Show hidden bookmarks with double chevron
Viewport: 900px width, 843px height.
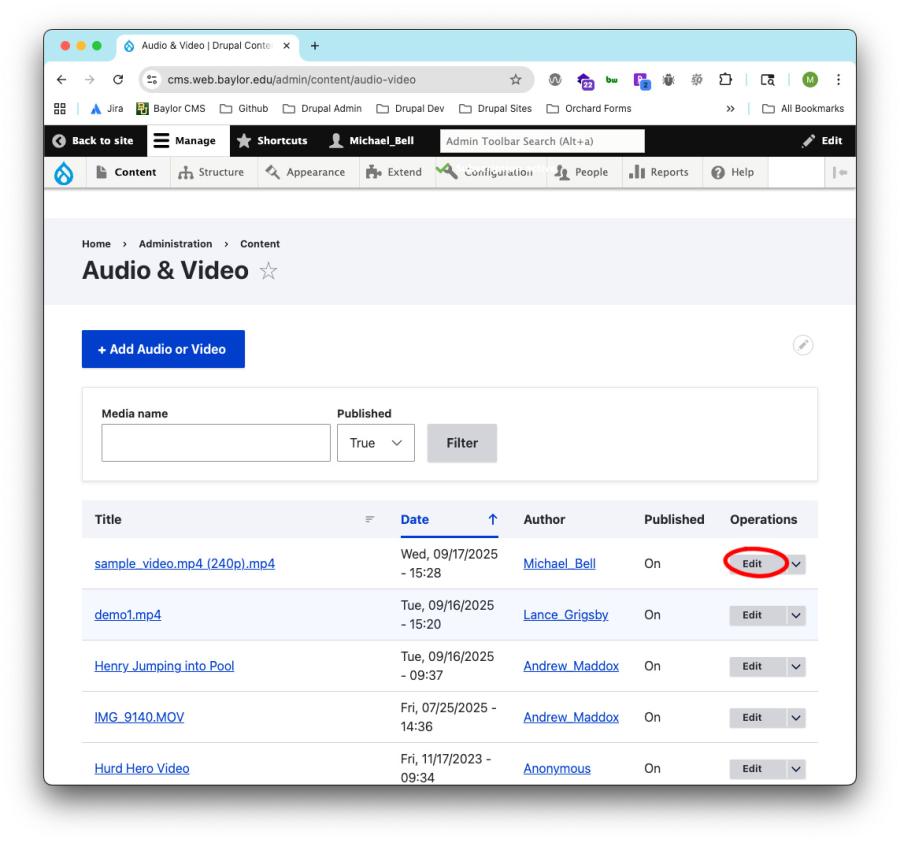(x=730, y=108)
